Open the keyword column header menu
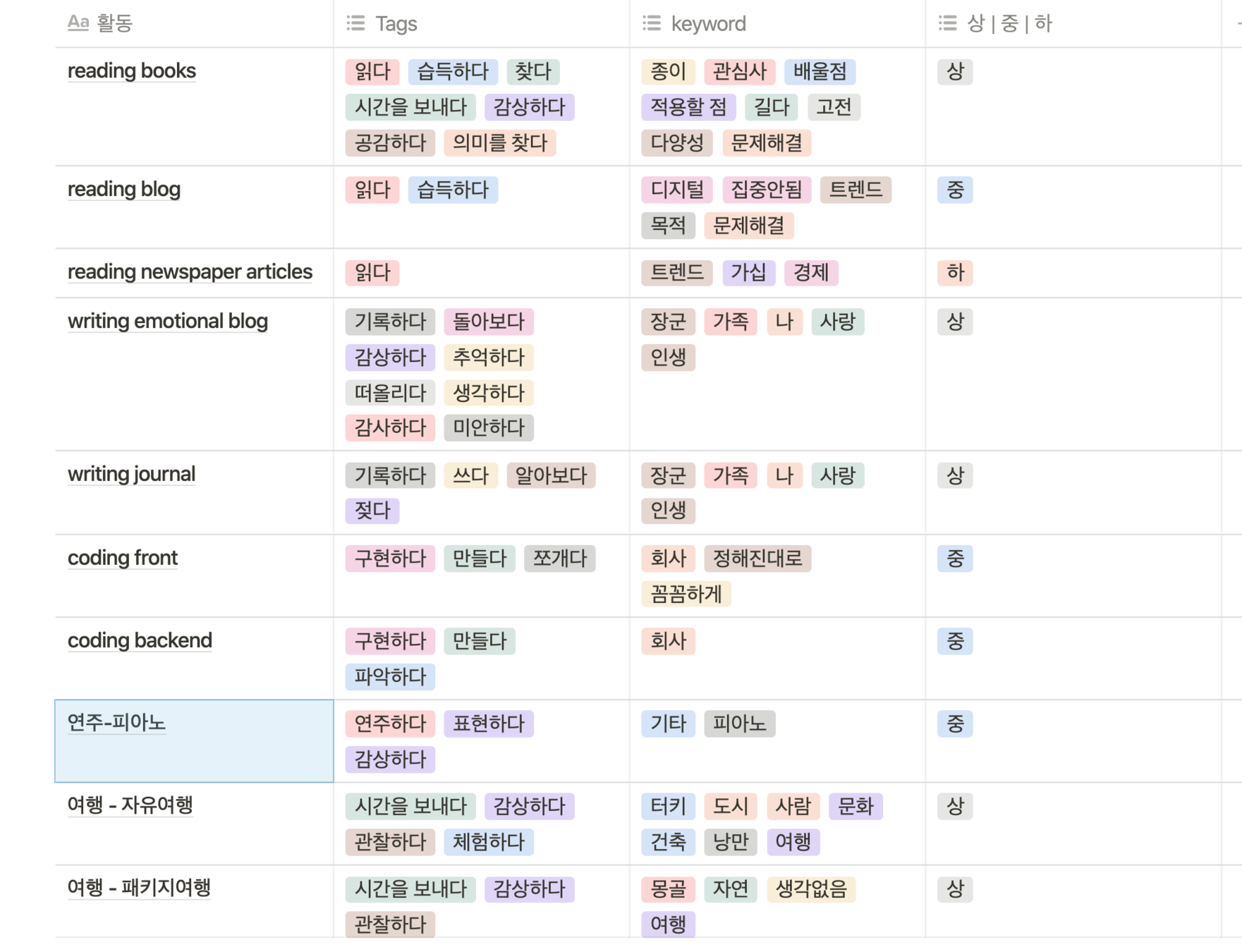The height and width of the screenshot is (952, 1242). (778, 23)
